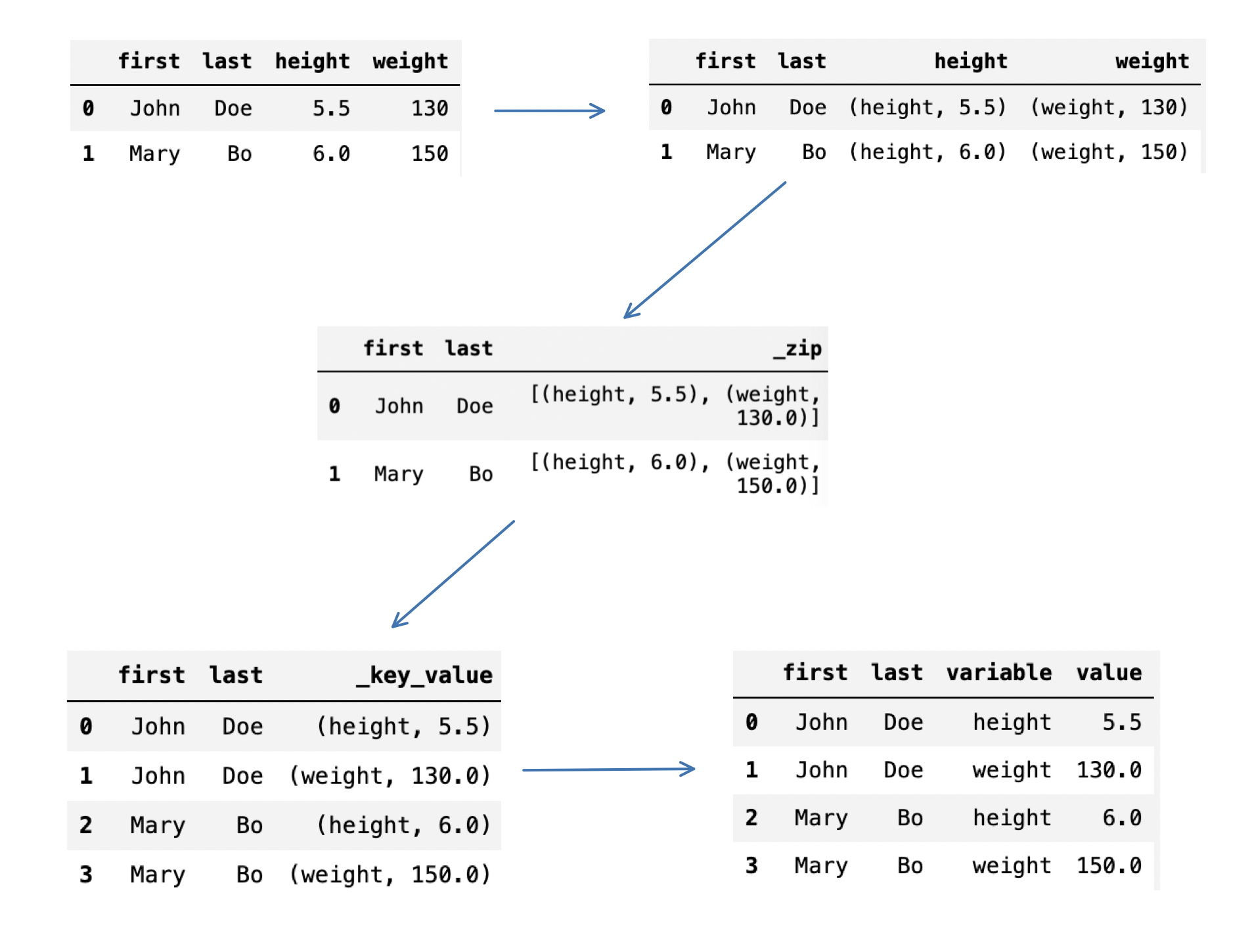
Task: Click the weight cell in variable column, row 3
Action: (x=1011, y=865)
